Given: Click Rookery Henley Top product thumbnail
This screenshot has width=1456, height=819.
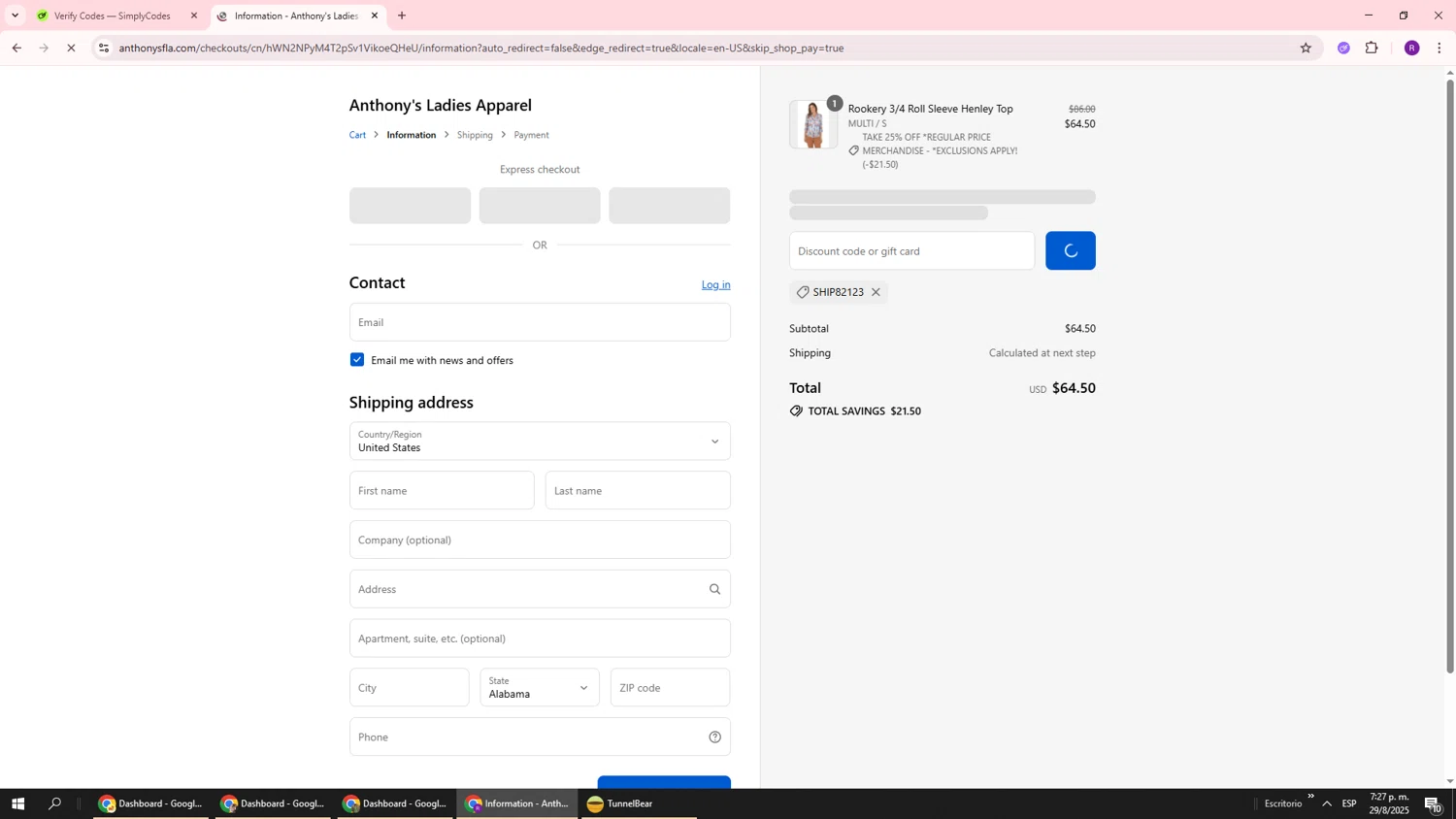Looking at the screenshot, I should coord(813,124).
